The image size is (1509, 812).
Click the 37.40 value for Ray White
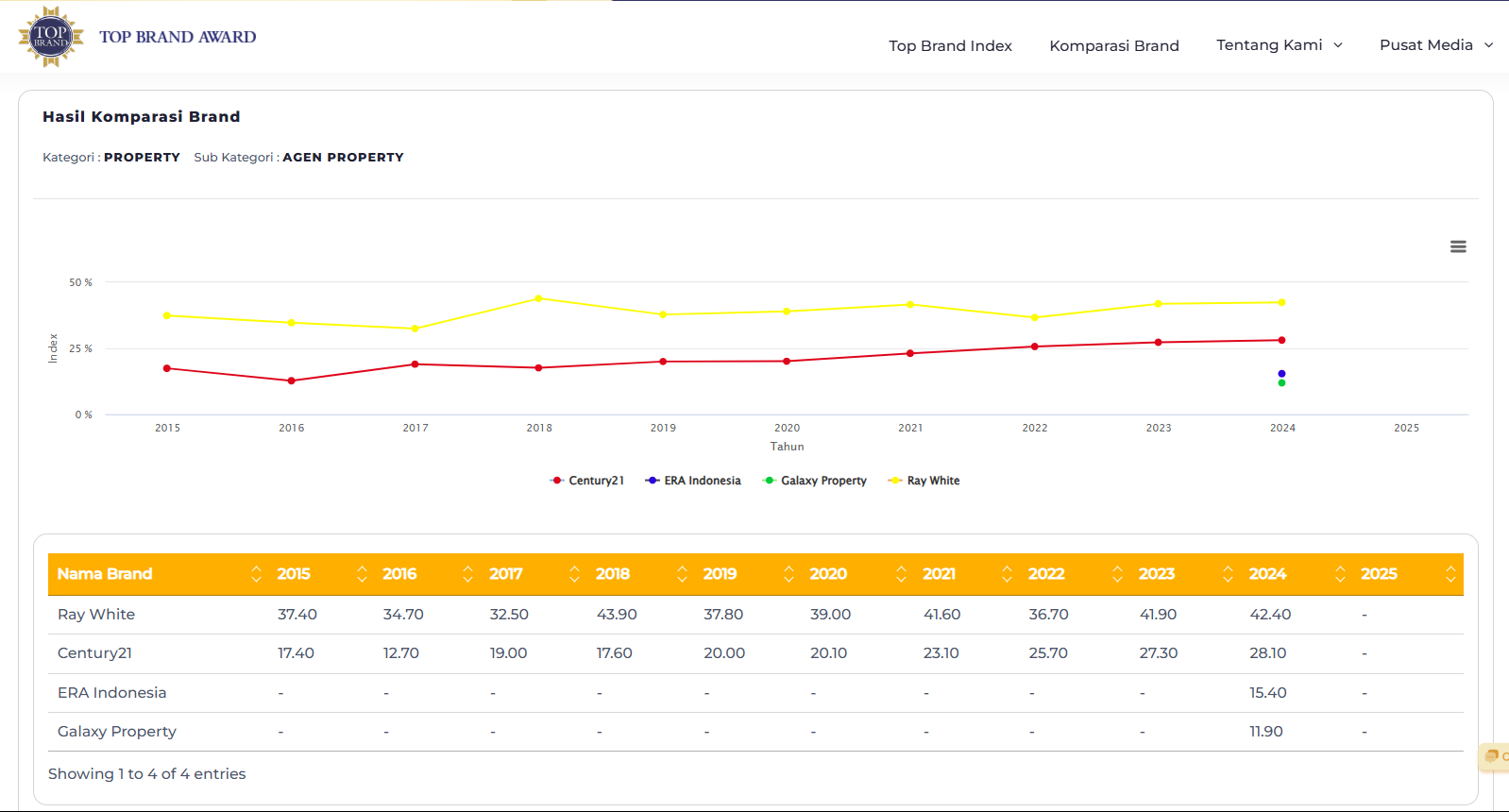(297, 615)
